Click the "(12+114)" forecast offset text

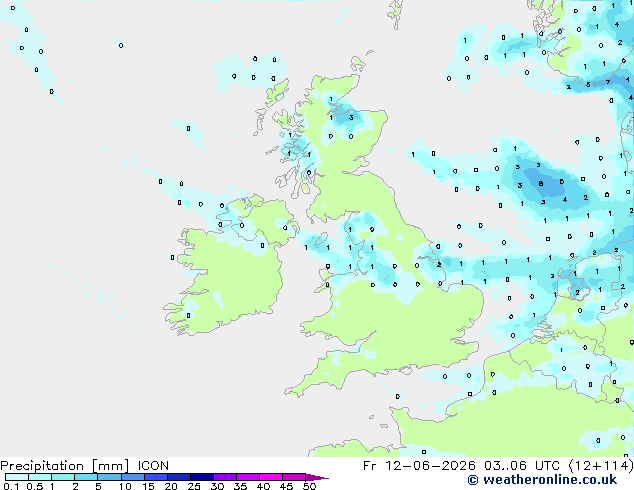[601, 466]
